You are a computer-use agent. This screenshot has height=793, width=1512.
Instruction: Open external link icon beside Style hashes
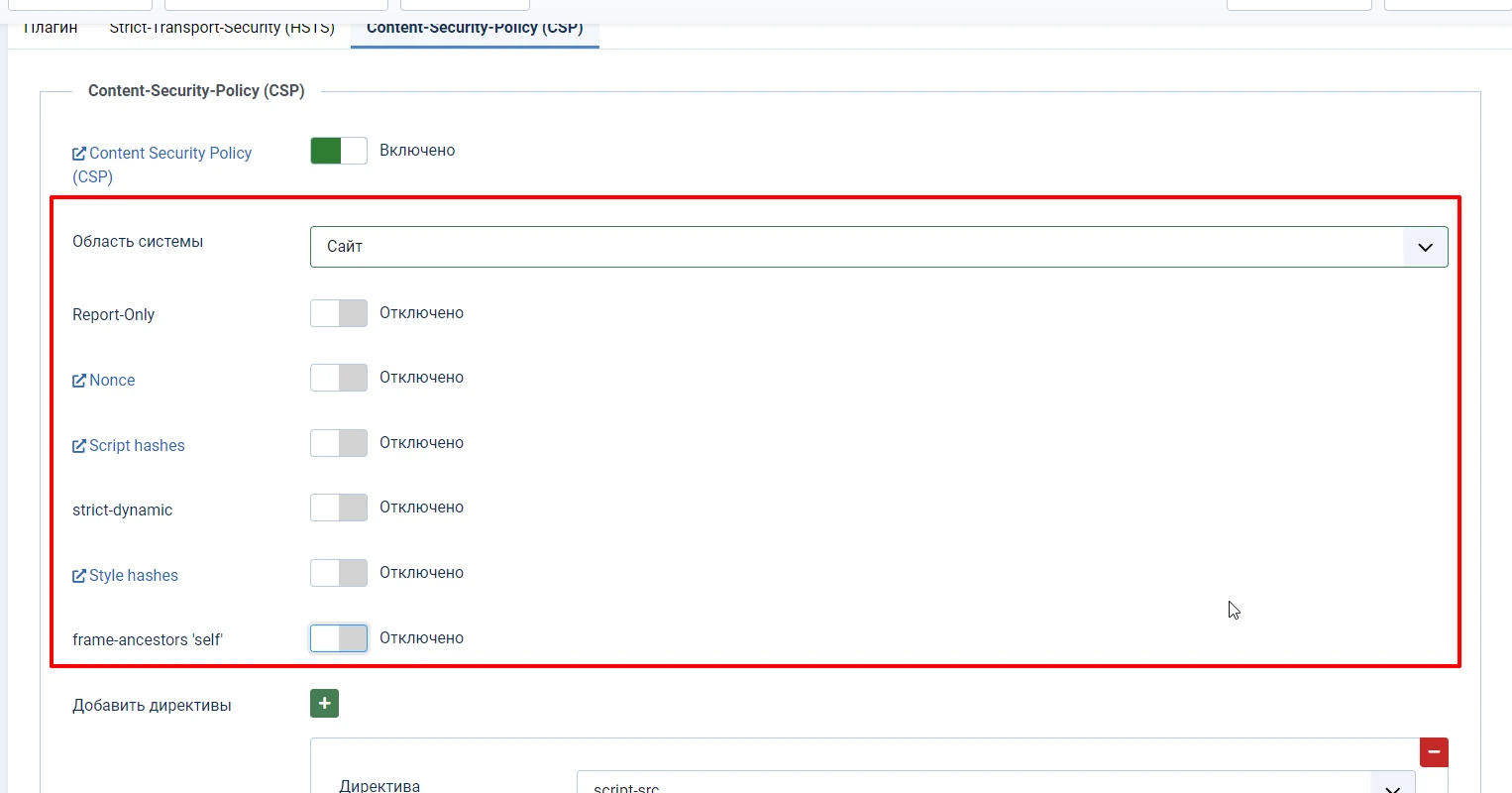79,576
